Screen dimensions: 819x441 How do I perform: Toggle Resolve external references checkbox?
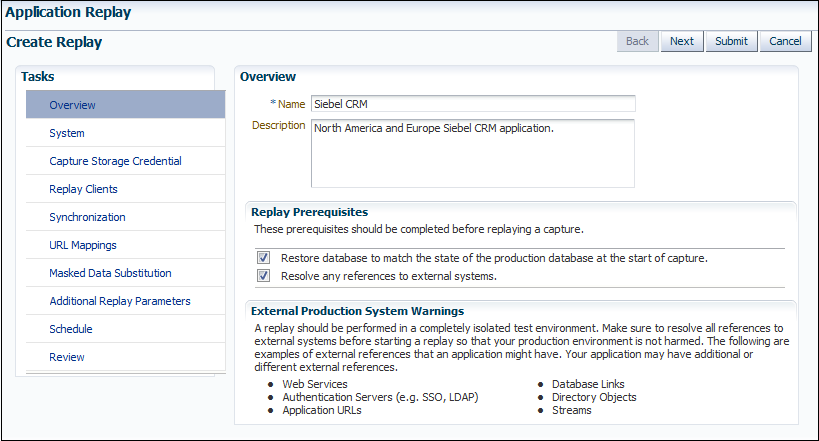(264, 276)
